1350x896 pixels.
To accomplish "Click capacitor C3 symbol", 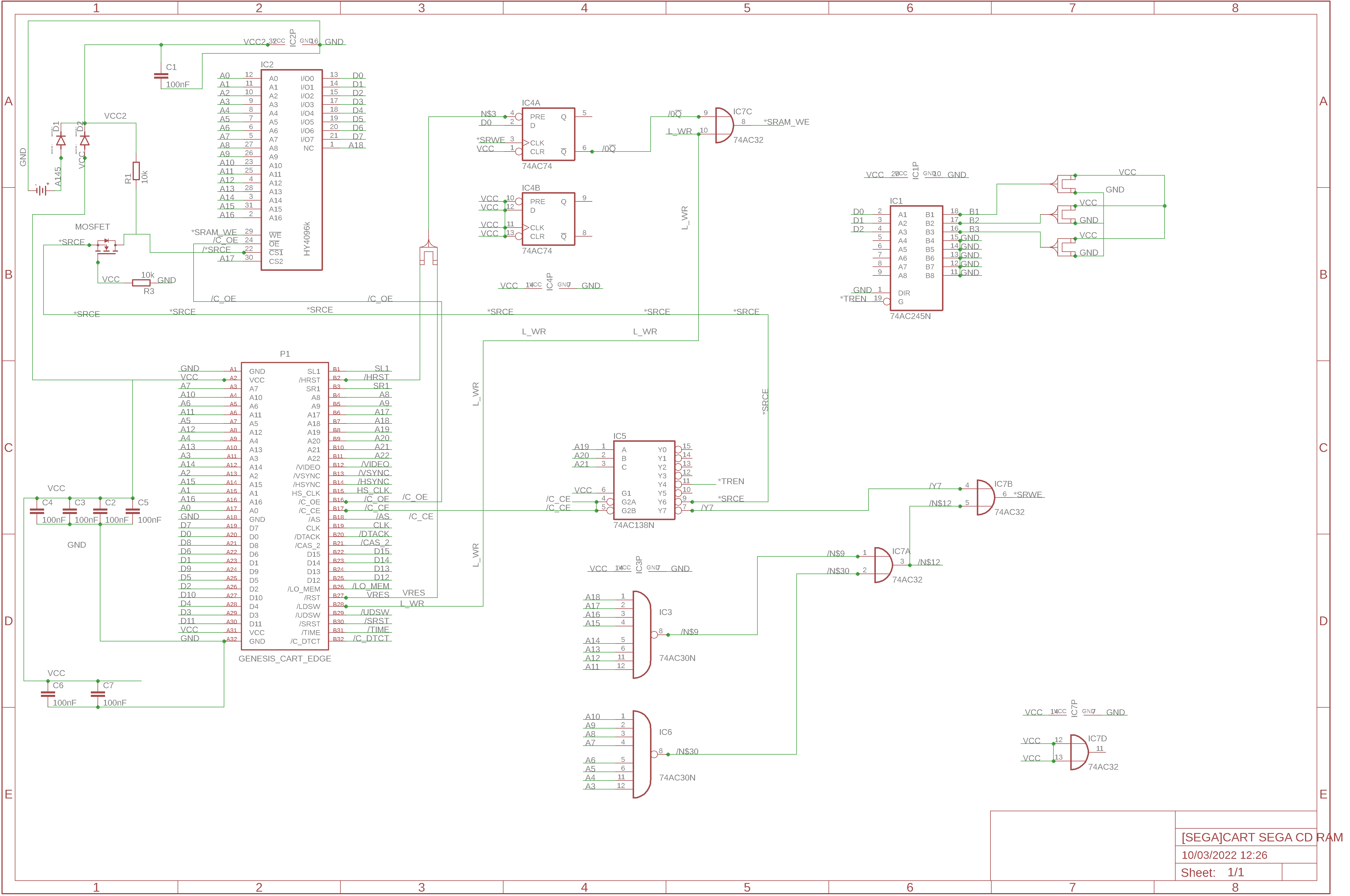I will (69, 511).
